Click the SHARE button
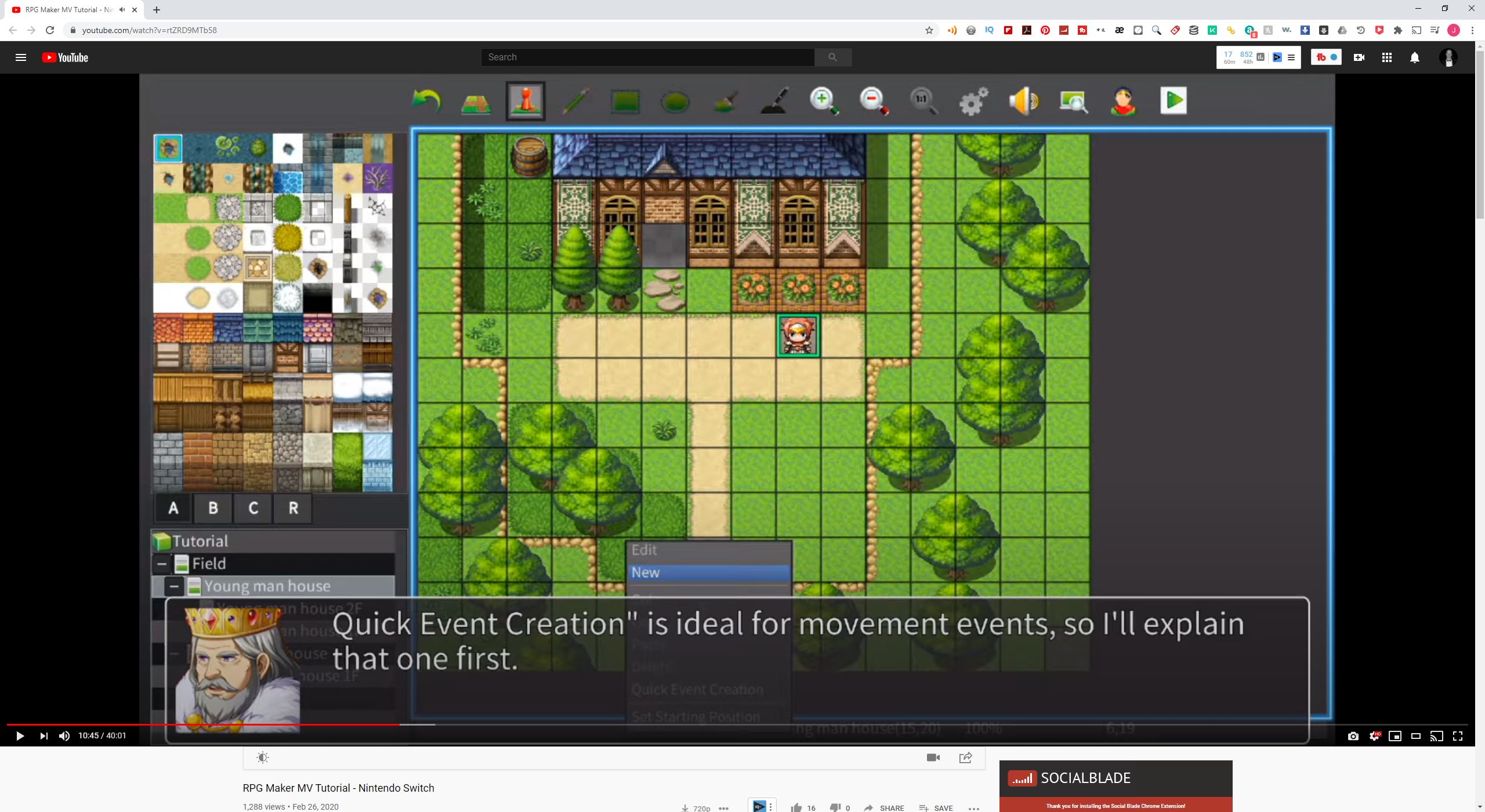The width and height of the screenshot is (1485, 812). coord(884,807)
